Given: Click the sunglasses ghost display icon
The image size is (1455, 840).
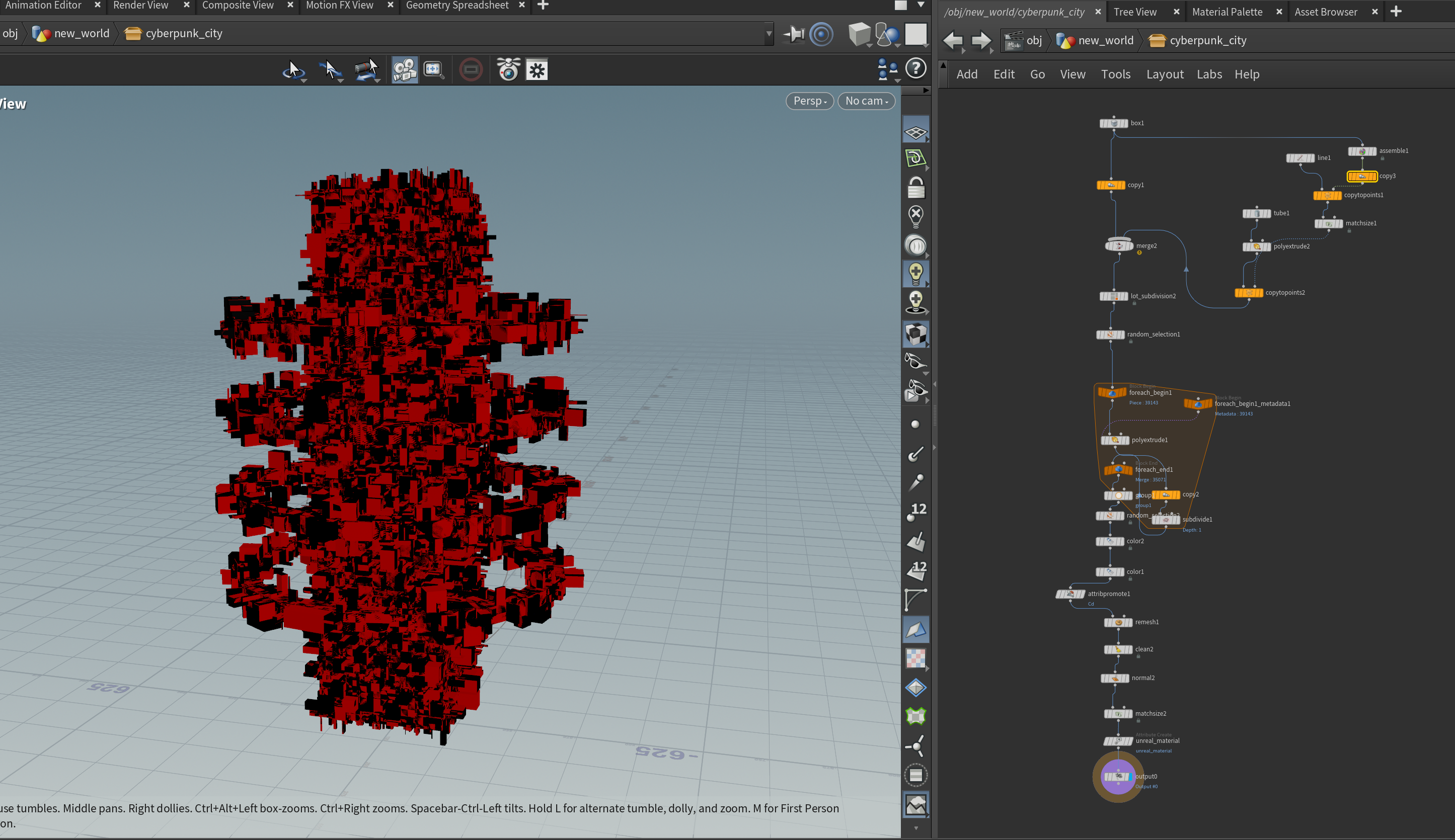Looking at the screenshot, I should 915,361.
